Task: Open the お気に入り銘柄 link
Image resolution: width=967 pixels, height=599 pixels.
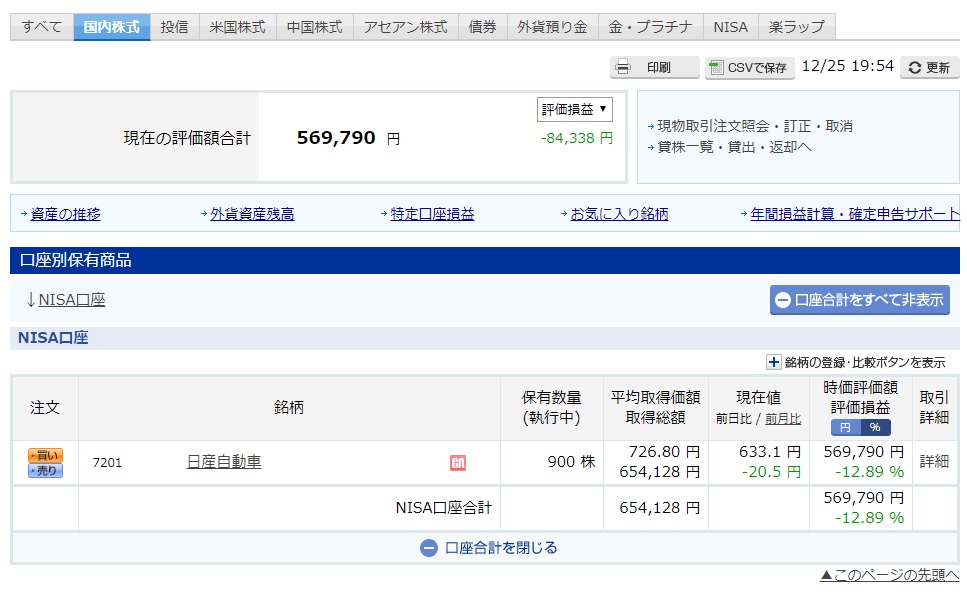Action: click(x=619, y=214)
